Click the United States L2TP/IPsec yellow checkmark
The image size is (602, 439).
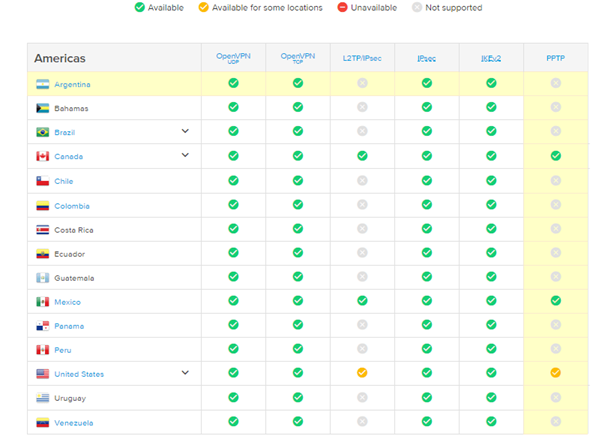[x=362, y=373]
